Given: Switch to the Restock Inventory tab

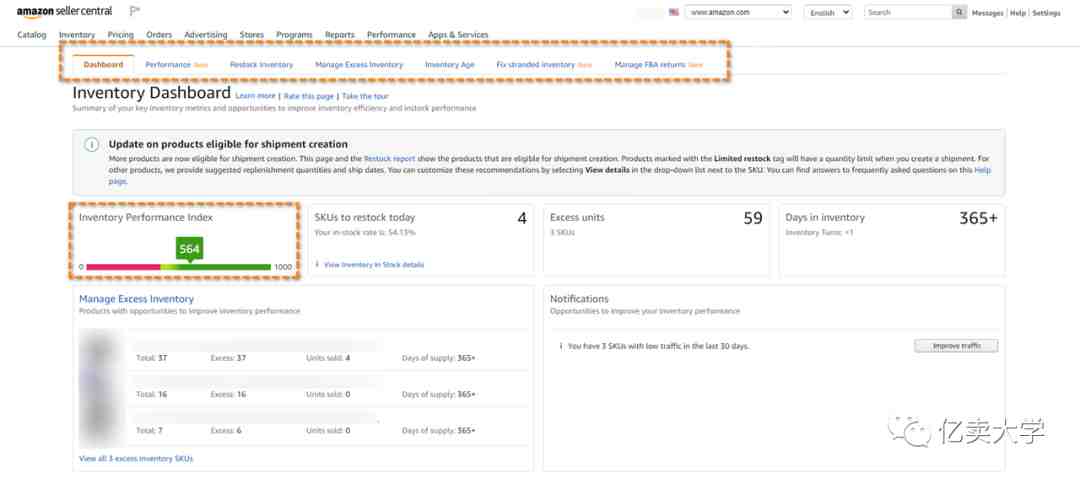Looking at the screenshot, I should [x=262, y=65].
